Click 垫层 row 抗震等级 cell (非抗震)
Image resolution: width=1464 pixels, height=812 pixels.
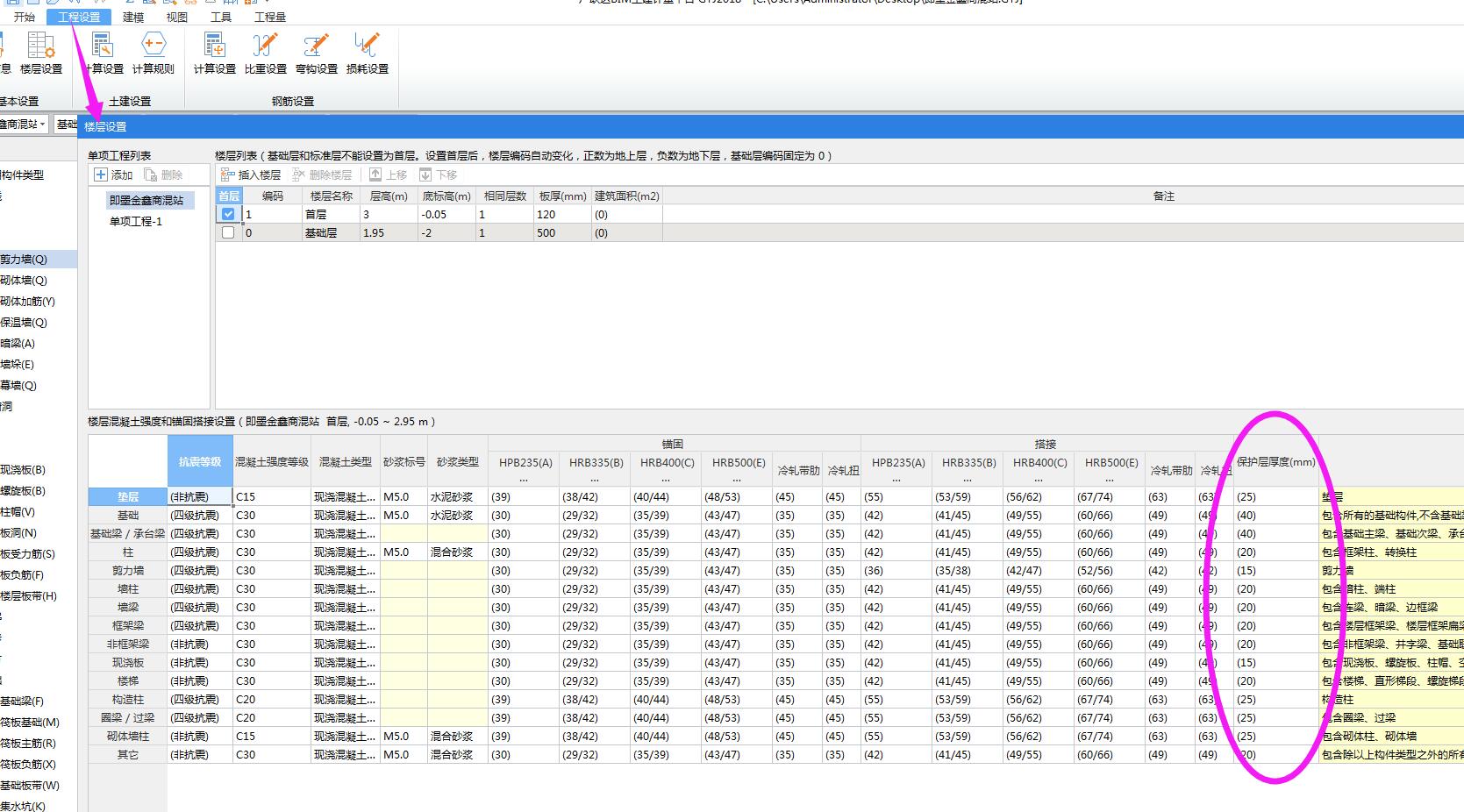pyautogui.click(x=200, y=497)
